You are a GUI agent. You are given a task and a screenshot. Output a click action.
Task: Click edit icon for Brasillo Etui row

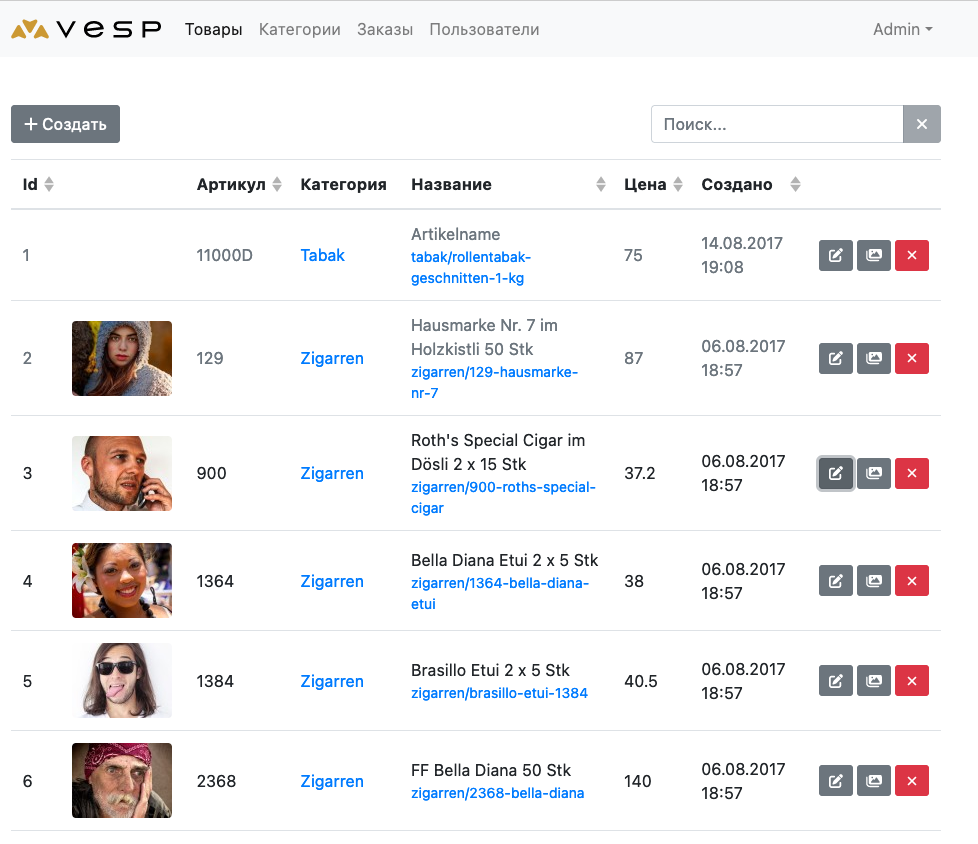[835, 681]
